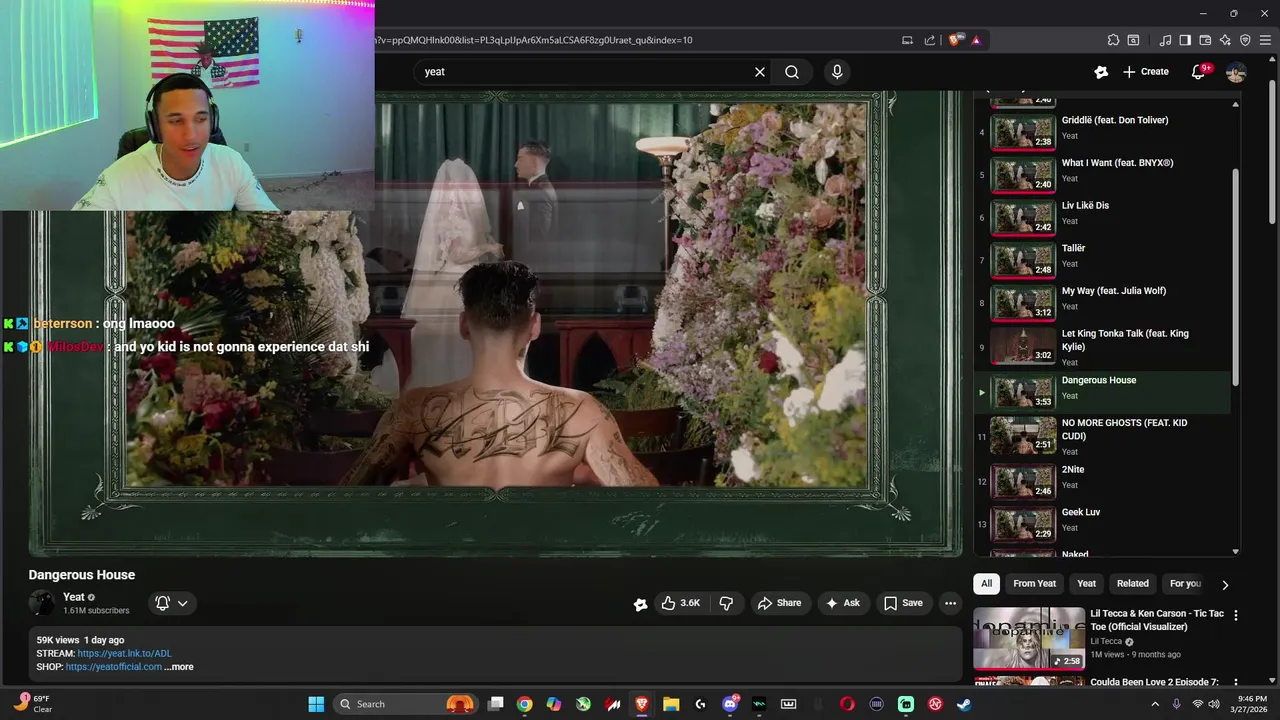Image resolution: width=1280 pixels, height=720 pixels.
Task: Dislike the Dangerous House video
Action: [x=726, y=603]
